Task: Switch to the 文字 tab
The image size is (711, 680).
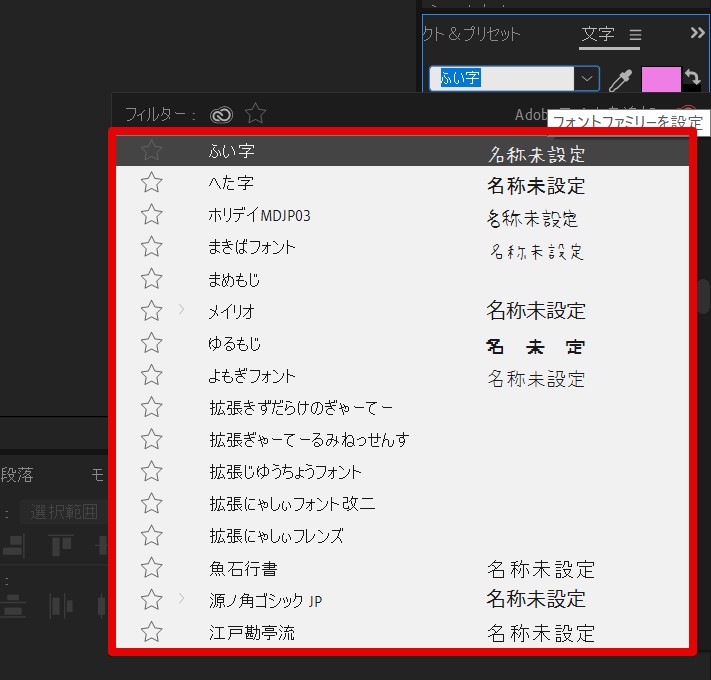Action: click(x=598, y=34)
